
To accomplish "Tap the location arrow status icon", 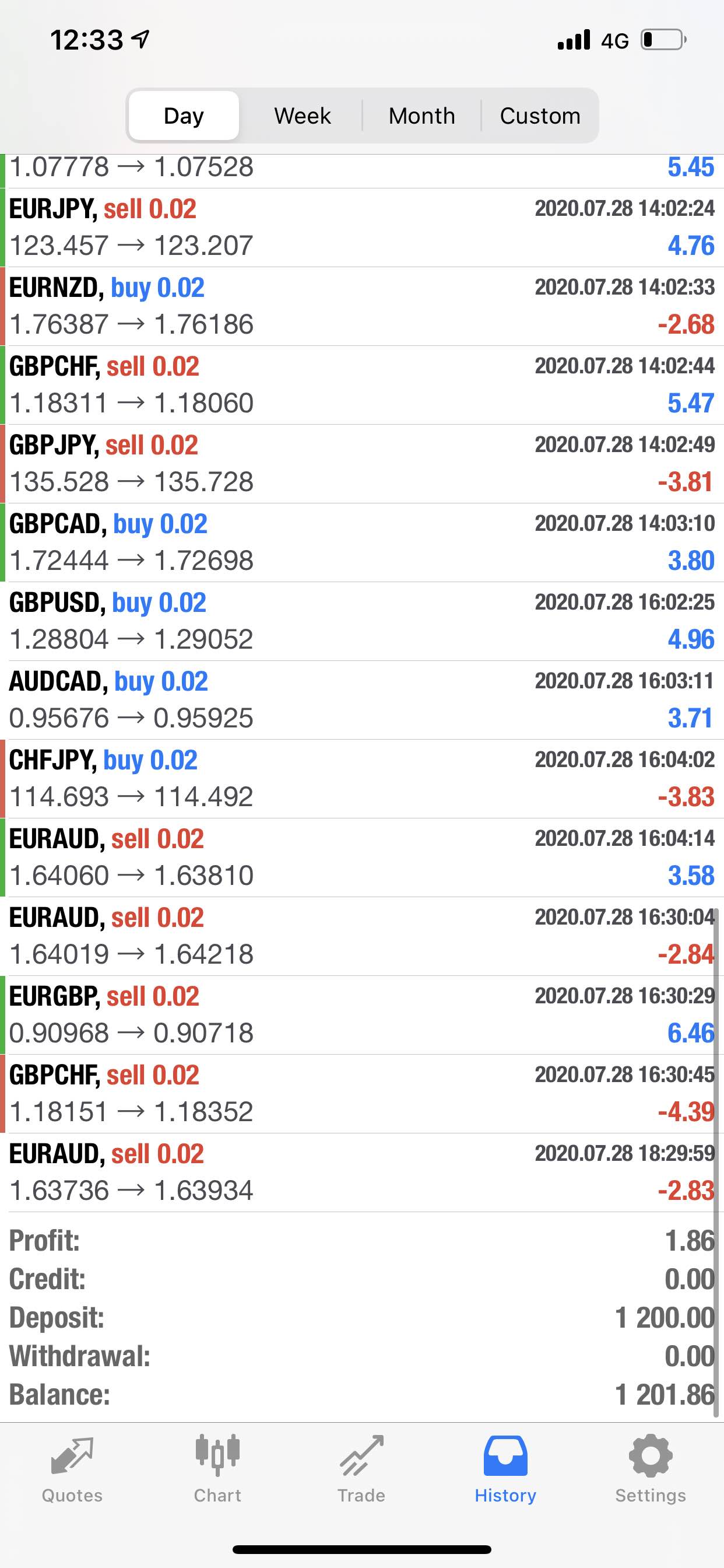I will tap(141, 40).
